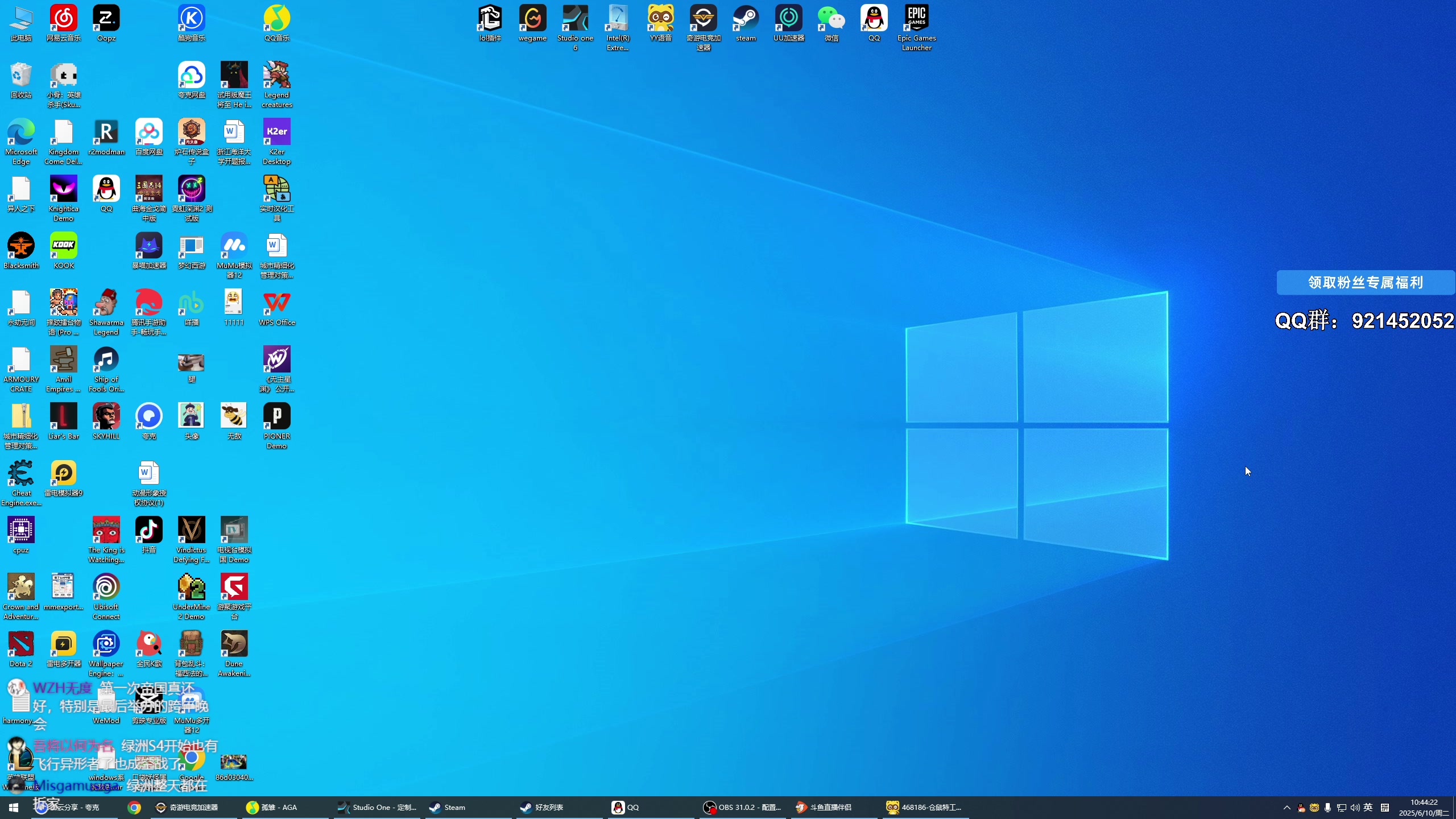The width and height of the screenshot is (1456, 819).
Task: Switch to Steam taskbar button
Action: [x=470, y=808]
